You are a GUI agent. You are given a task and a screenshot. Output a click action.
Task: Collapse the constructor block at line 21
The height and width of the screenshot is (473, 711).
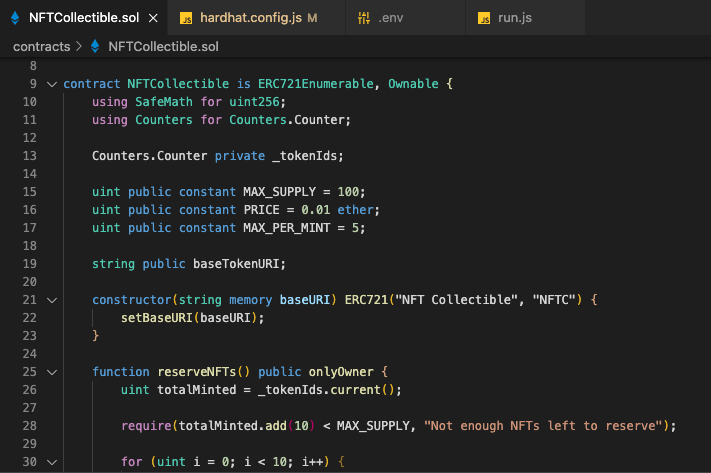pos(52,300)
